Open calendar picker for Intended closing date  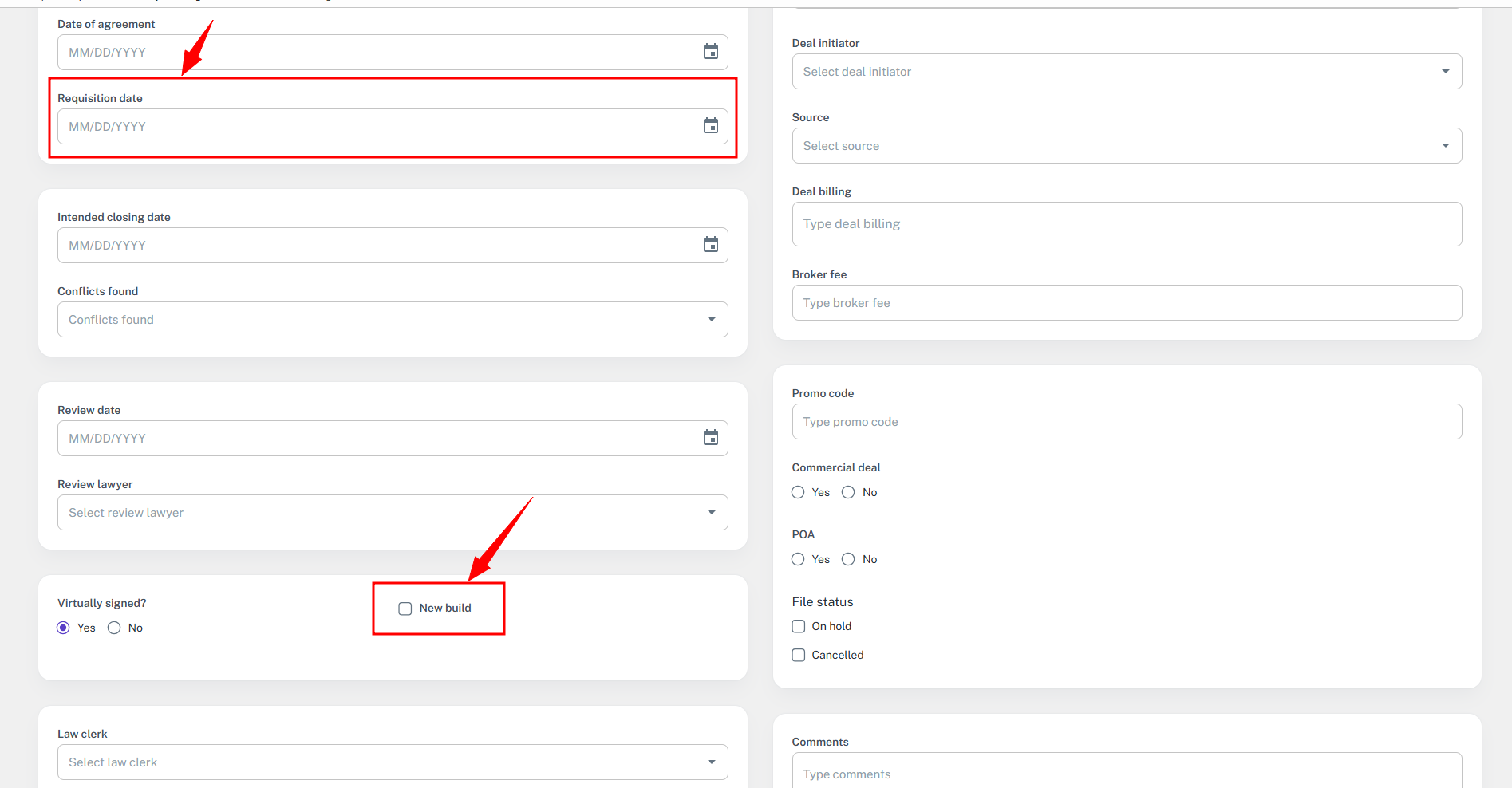point(710,245)
